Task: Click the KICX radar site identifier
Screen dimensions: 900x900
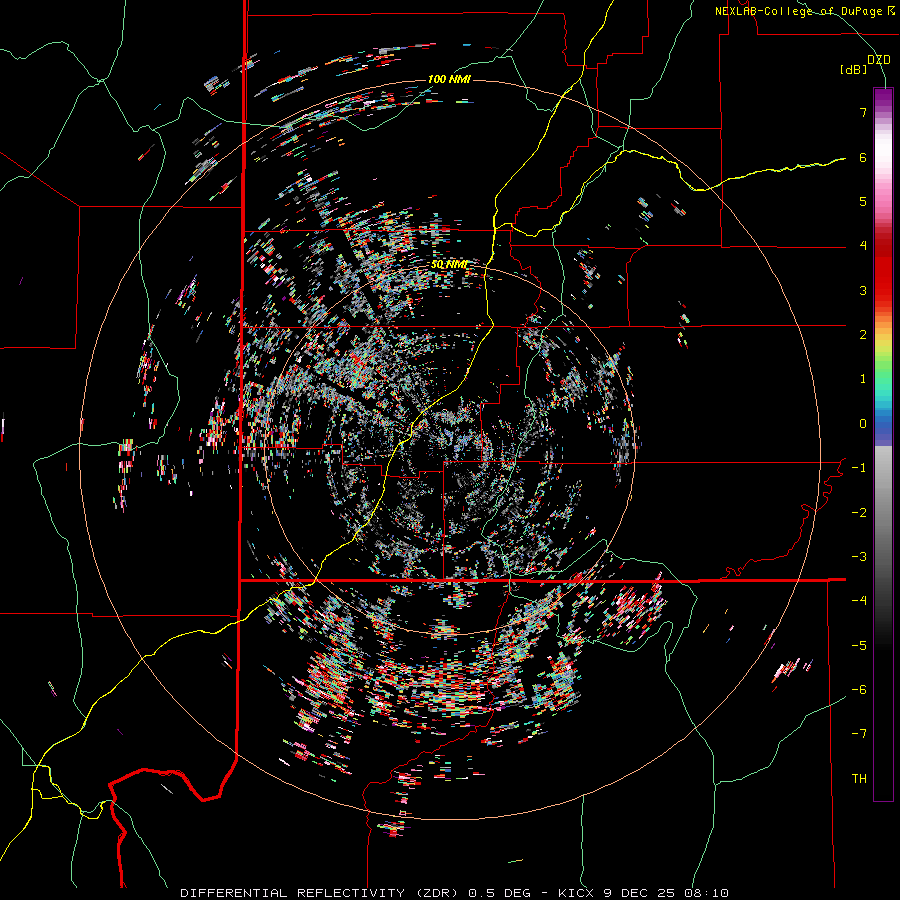Action: point(577,893)
